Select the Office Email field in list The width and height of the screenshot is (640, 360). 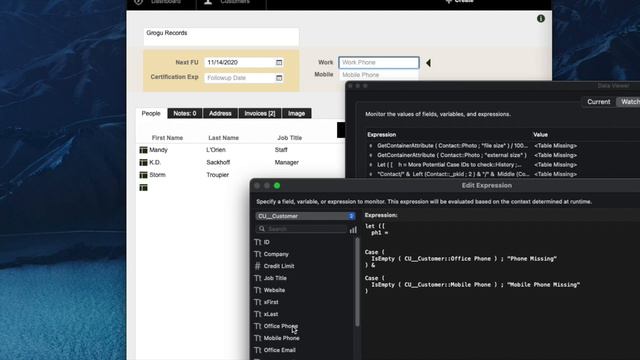(280, 350)
